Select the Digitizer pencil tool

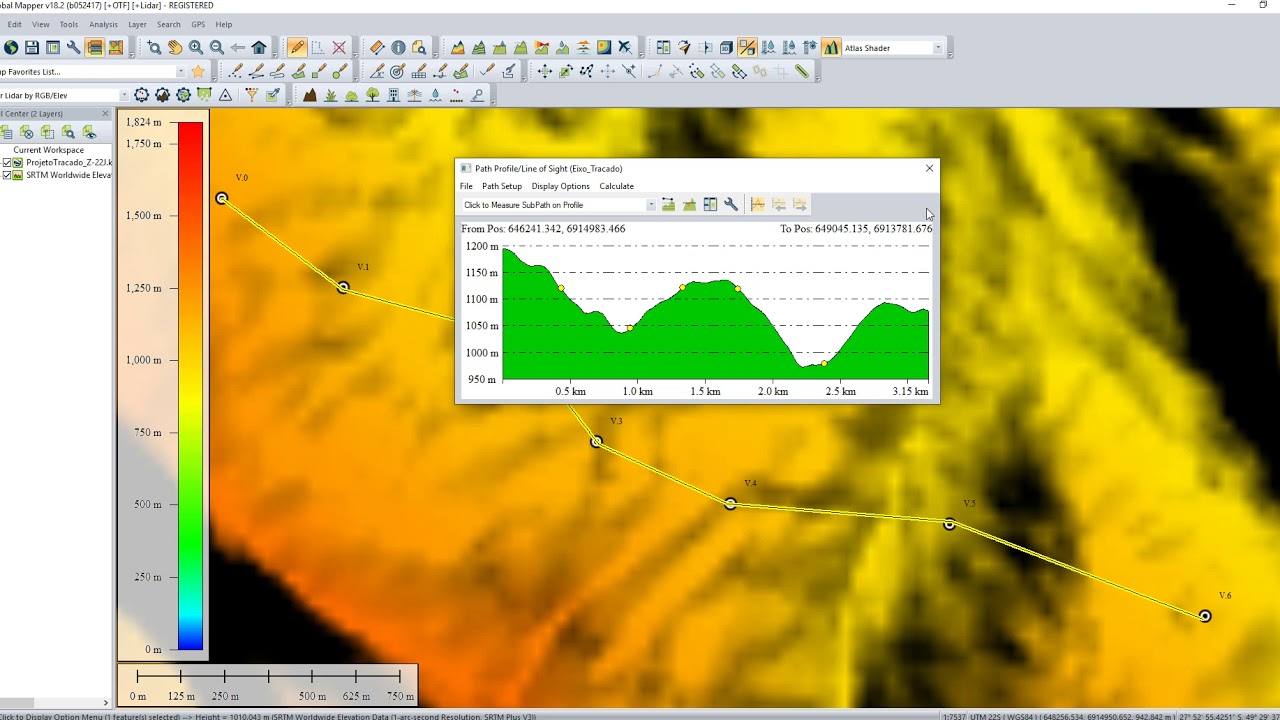click(297, 47)
